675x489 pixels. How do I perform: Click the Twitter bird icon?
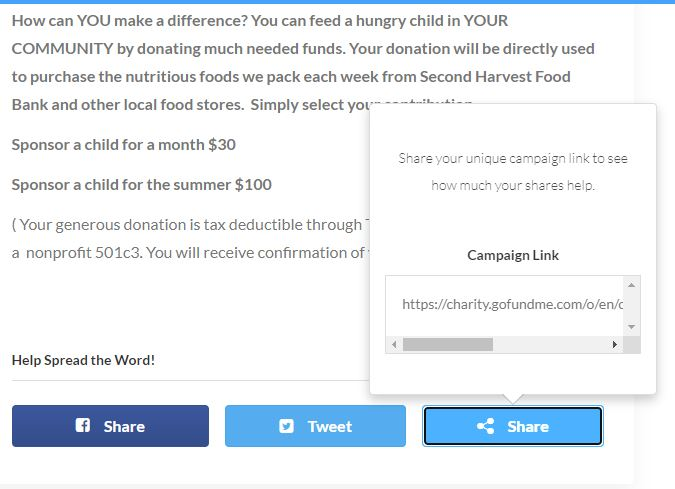(287, 426)
